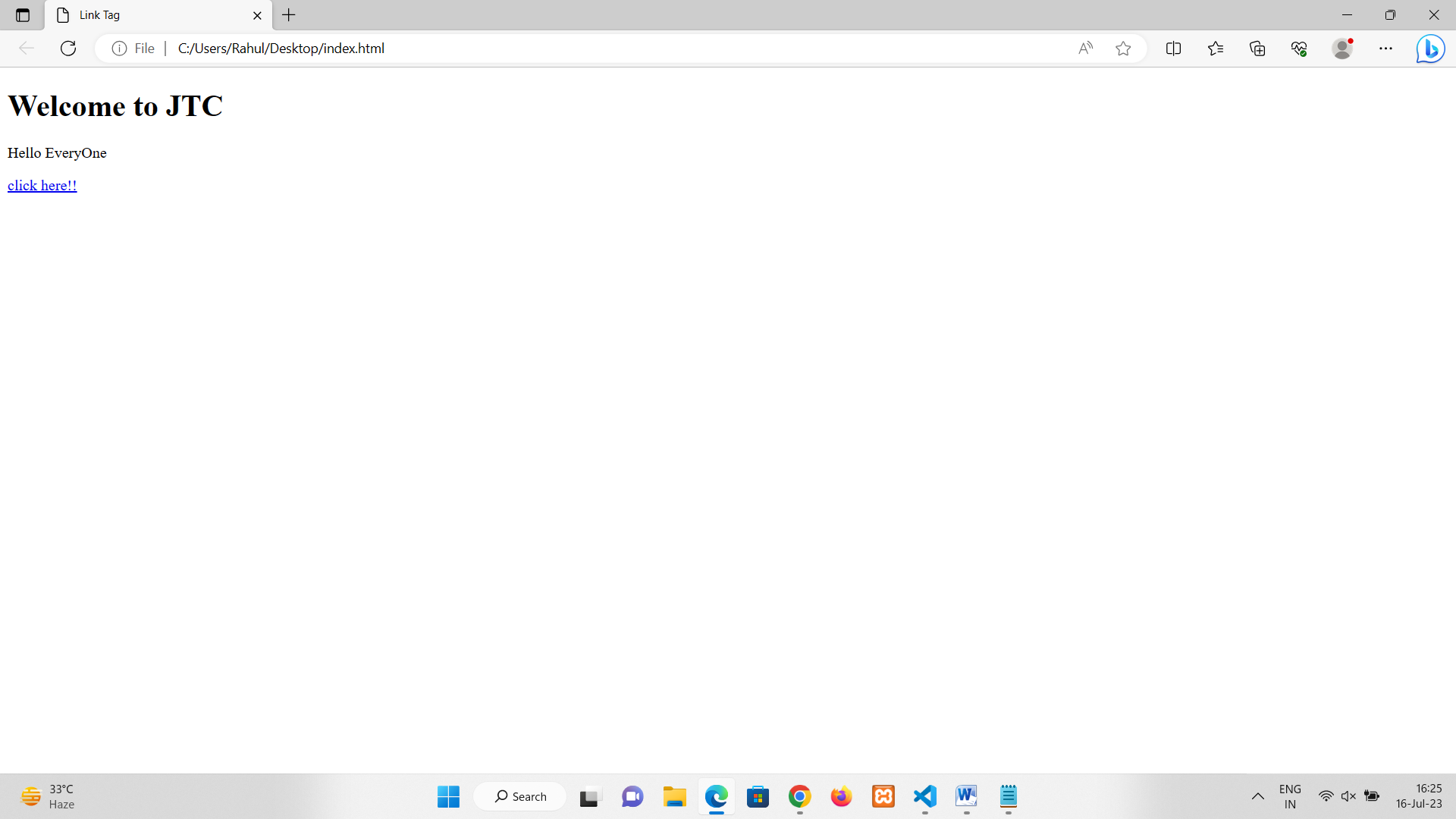Open the Read aloud icon
The height and width of the screenshot is (819, 1456).
1085,49
